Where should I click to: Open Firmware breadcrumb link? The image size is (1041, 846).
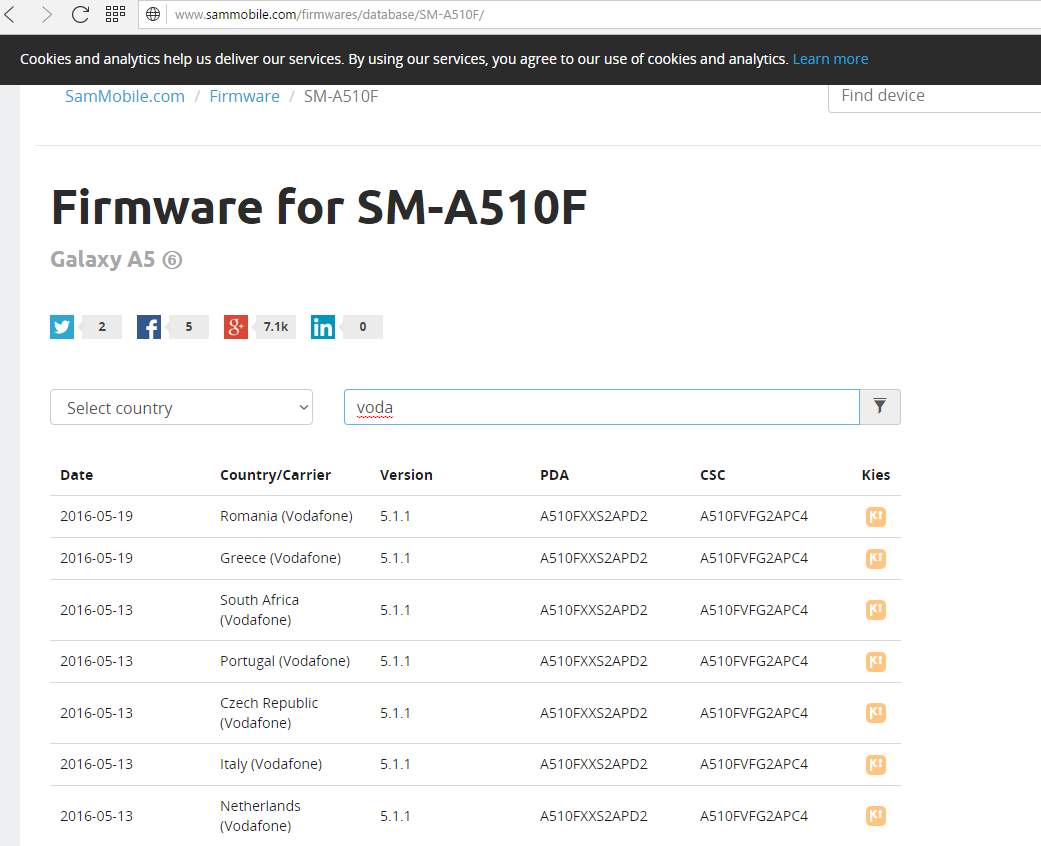coord(244,96)
